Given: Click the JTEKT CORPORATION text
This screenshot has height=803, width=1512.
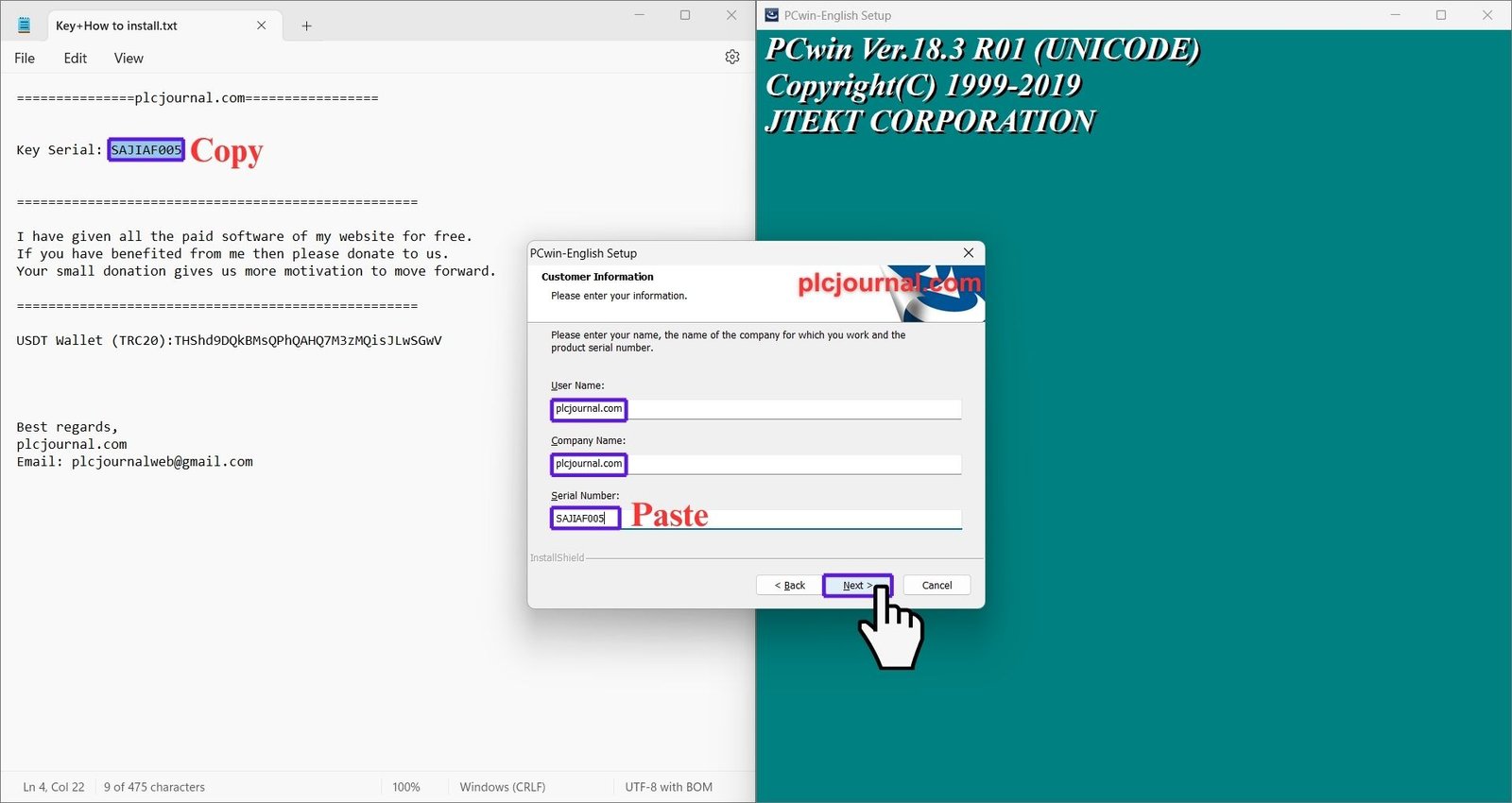Looking at the screenshot, I should pyautogui.click(x=931, y=121).
